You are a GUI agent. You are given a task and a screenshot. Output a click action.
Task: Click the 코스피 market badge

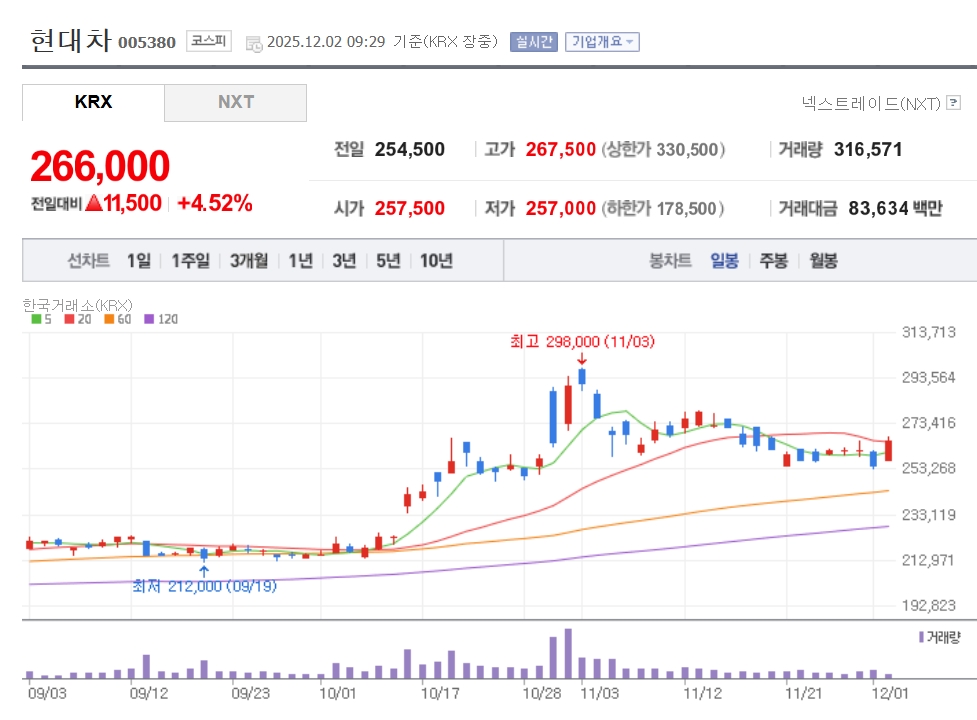(209, 42)
